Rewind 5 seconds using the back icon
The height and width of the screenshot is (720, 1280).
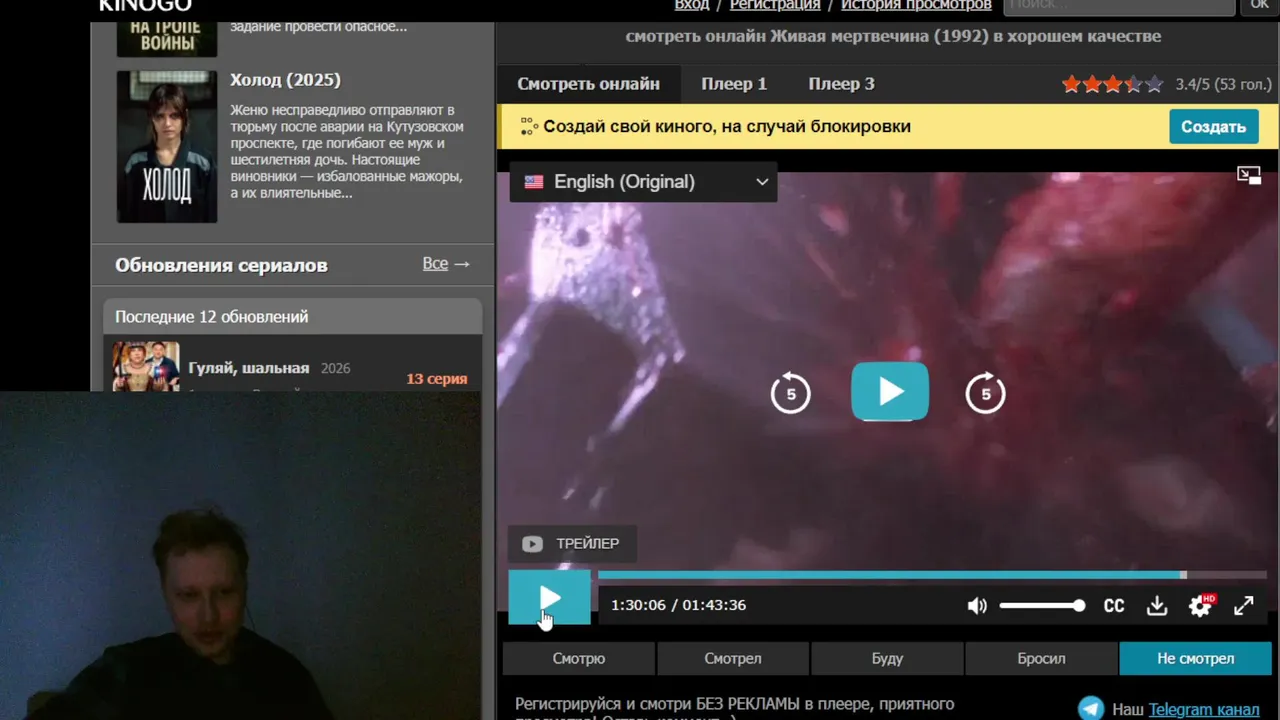coord(790,393)
